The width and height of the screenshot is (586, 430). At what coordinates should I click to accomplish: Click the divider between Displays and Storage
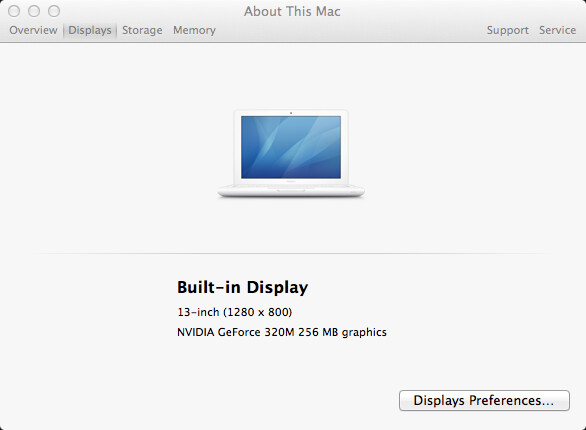pyautogui.click(x=117, y=31)
